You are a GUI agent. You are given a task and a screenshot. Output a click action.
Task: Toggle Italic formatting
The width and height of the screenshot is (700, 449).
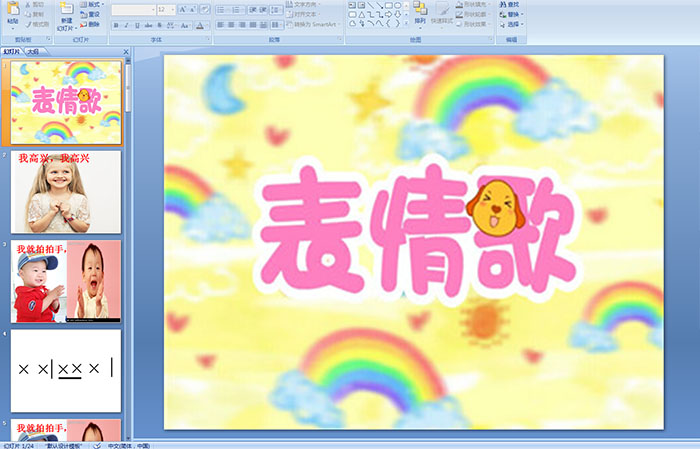[x=127, y=25]
